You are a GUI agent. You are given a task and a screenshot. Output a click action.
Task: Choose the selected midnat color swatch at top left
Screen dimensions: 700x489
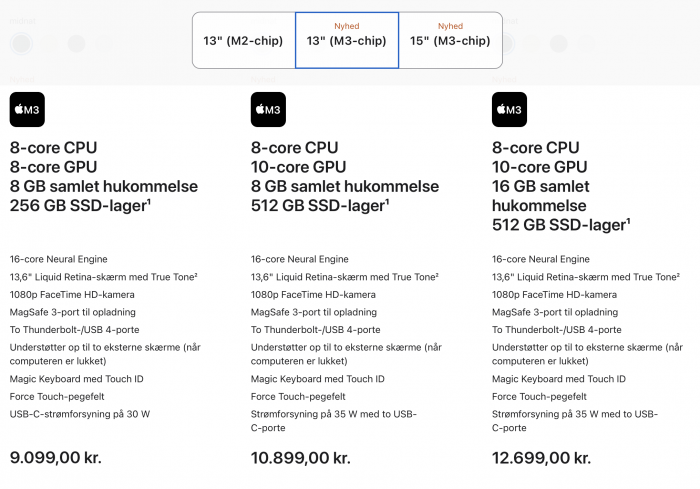pos(21,44)
